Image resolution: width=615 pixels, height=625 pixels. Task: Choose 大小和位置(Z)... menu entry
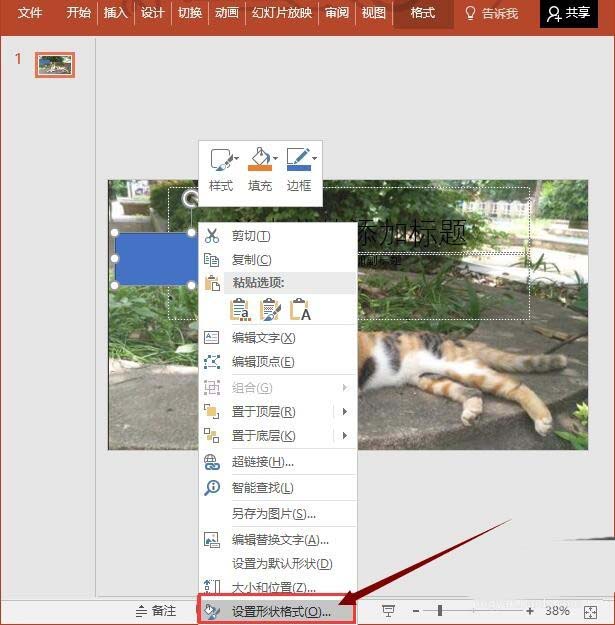(278, 587)
